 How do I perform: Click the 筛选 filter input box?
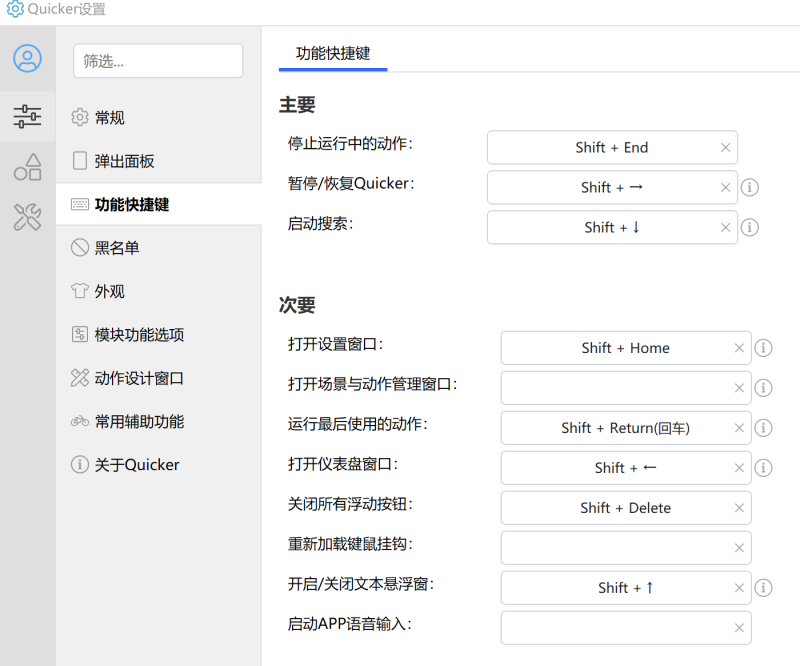pos(158,61)
